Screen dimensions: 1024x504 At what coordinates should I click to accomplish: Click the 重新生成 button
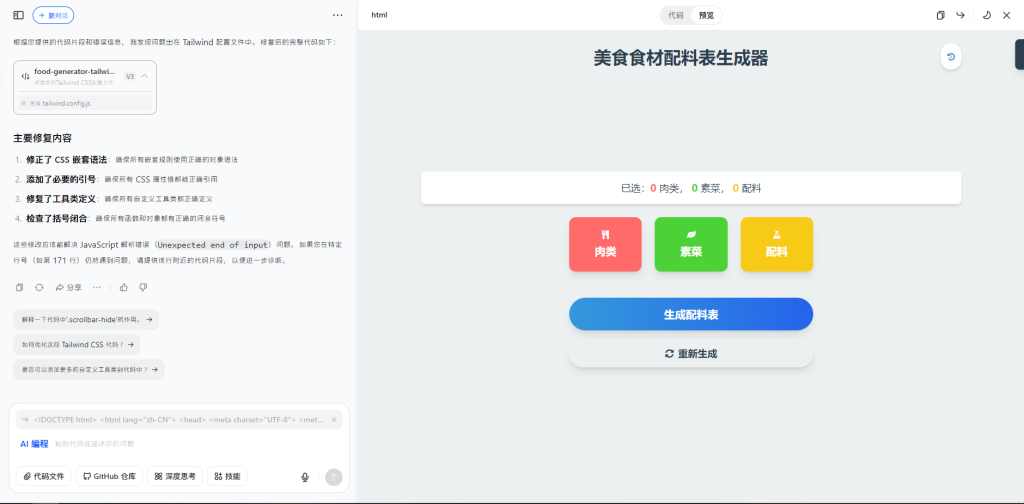click(691, 354)
